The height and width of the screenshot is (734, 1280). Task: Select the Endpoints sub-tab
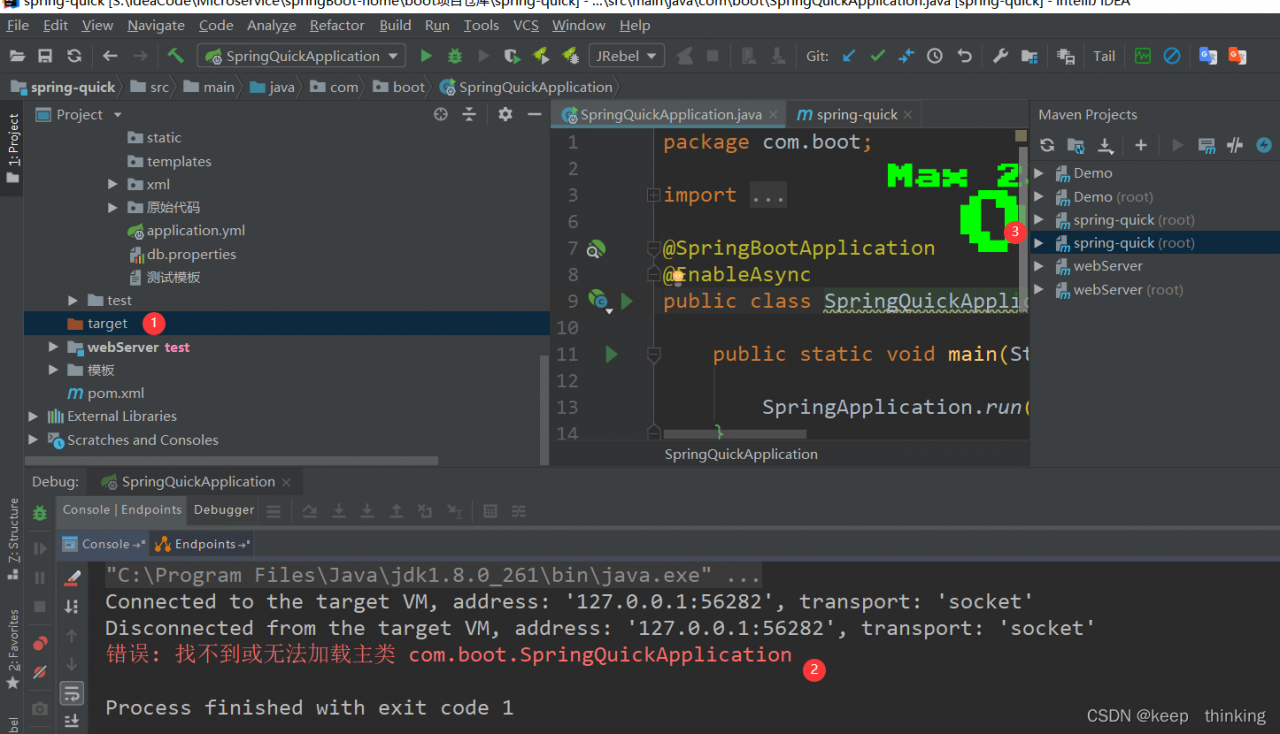click(202, 544)
